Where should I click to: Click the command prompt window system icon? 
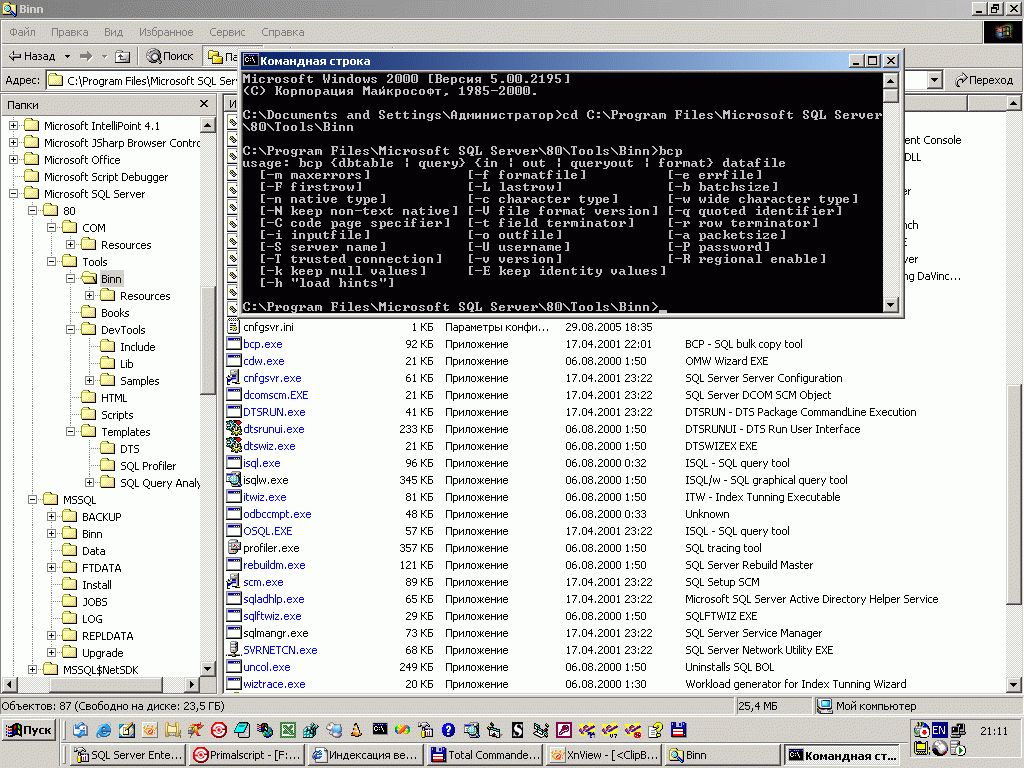click(250, 60)
